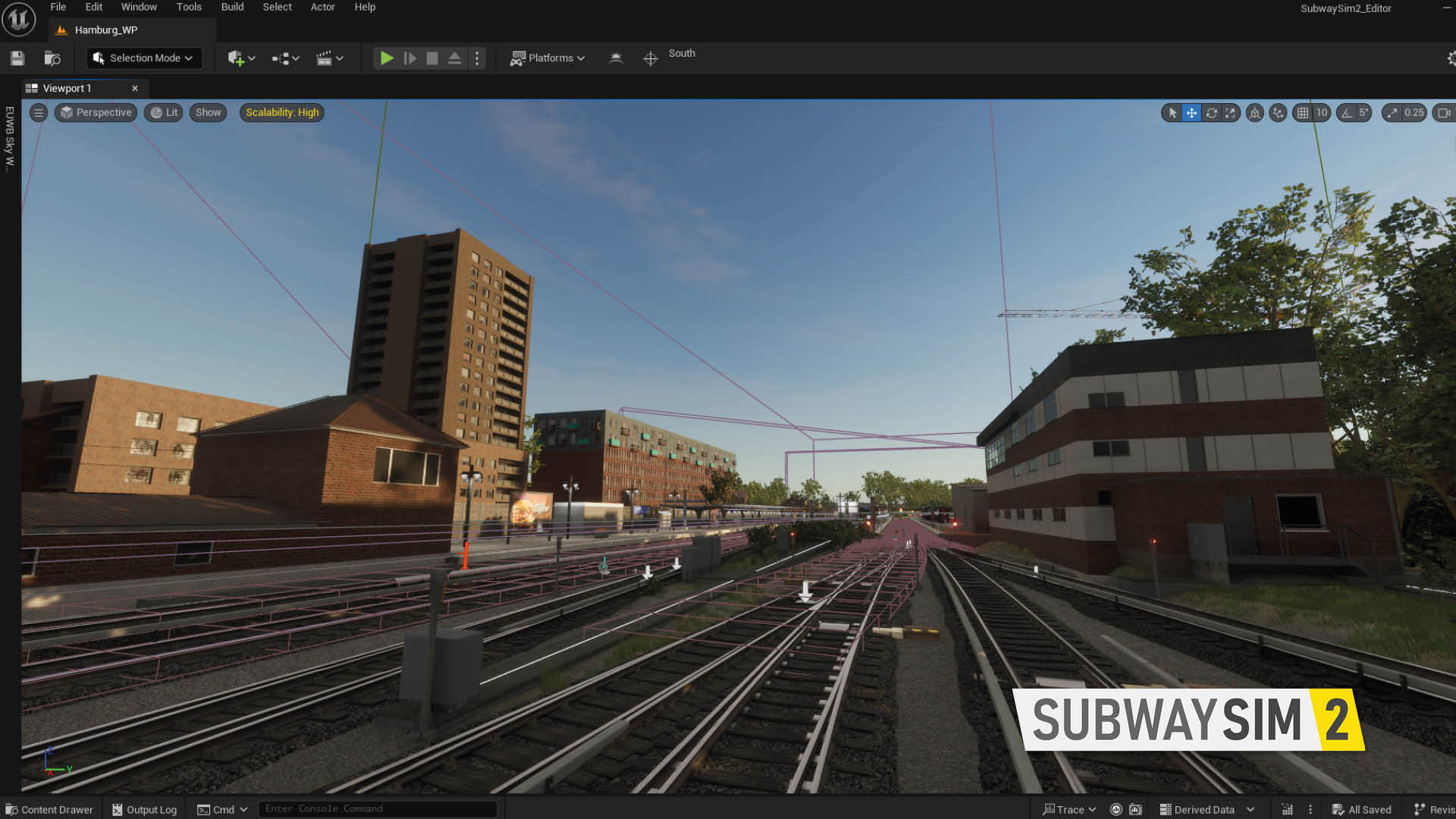Open the Tools menu
1456x819 pixels.
click(x=189, y=7)
